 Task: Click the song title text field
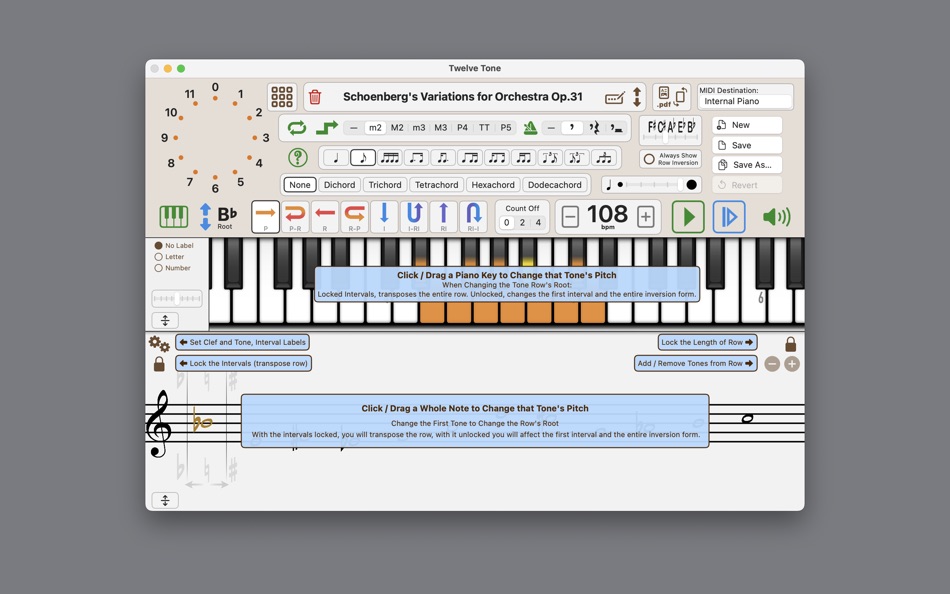point(465,96)
